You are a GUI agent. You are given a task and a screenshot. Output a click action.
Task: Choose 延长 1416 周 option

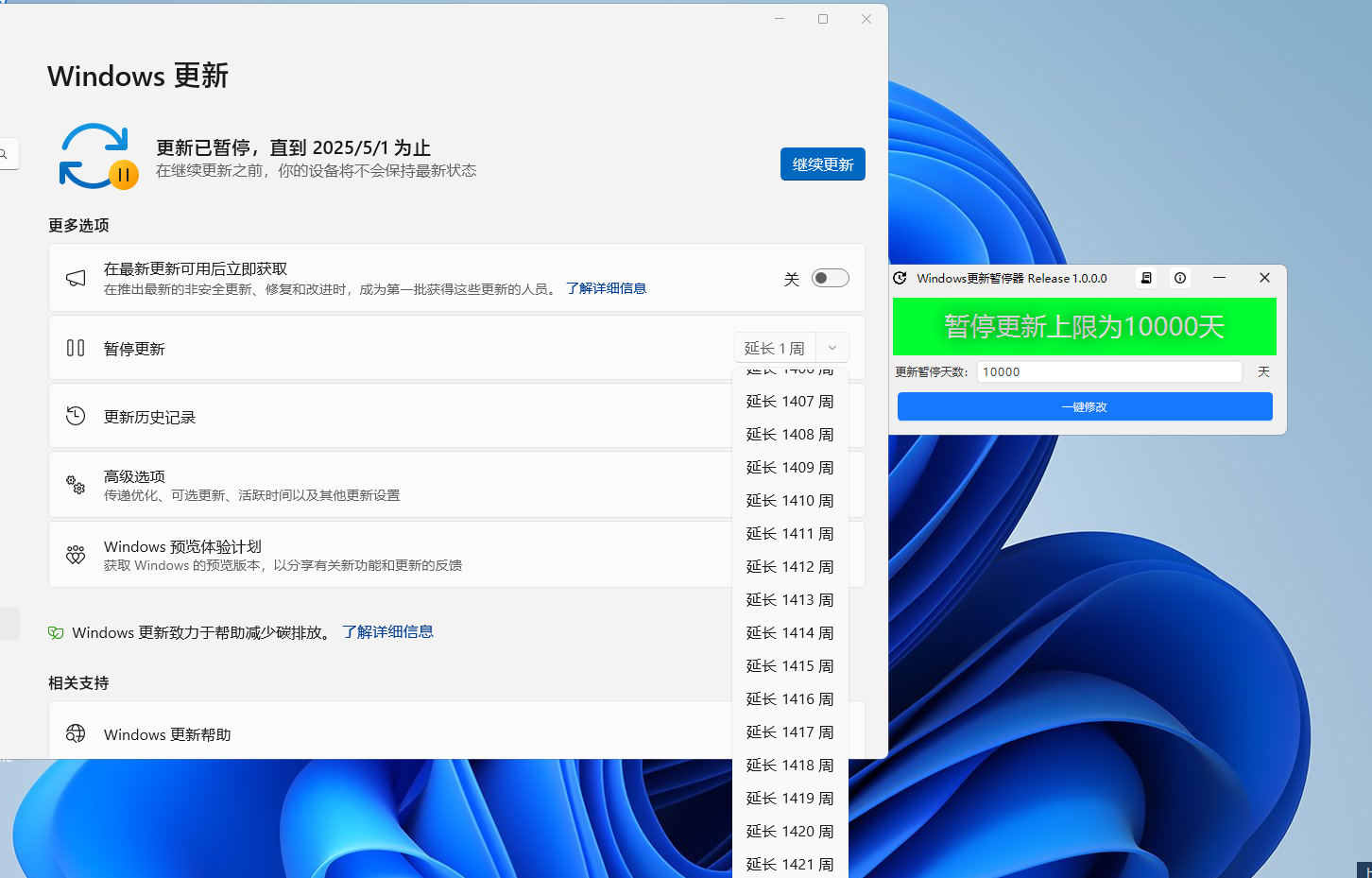click(x=790, y=699)
